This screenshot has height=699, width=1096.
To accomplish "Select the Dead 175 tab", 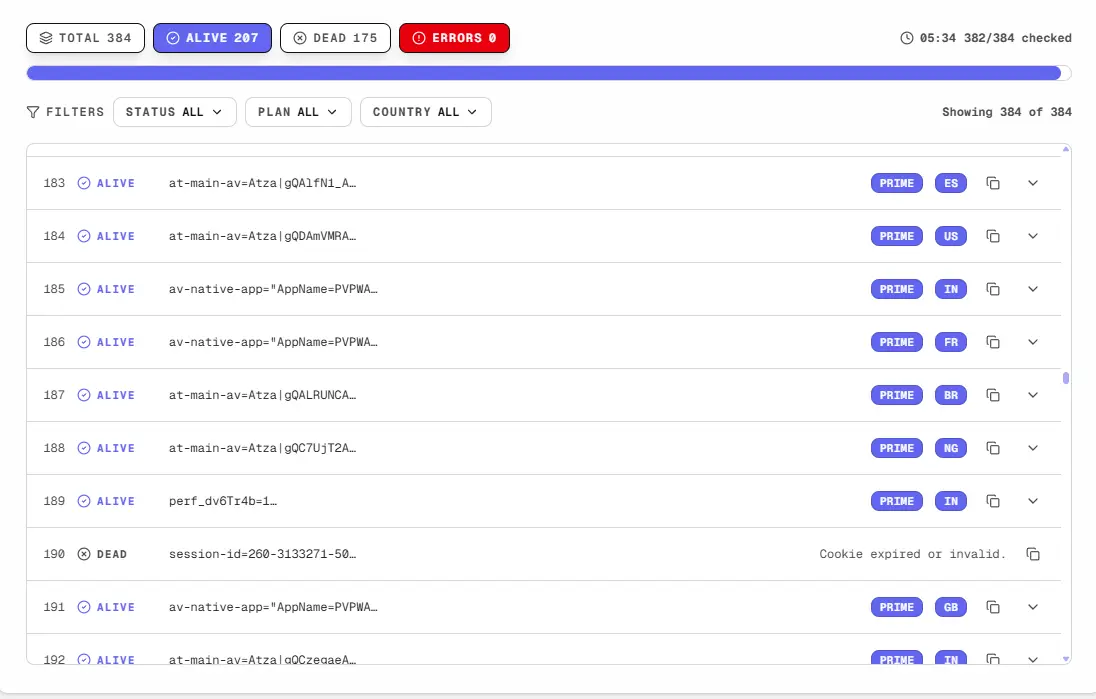I will [x=336, y=38].
